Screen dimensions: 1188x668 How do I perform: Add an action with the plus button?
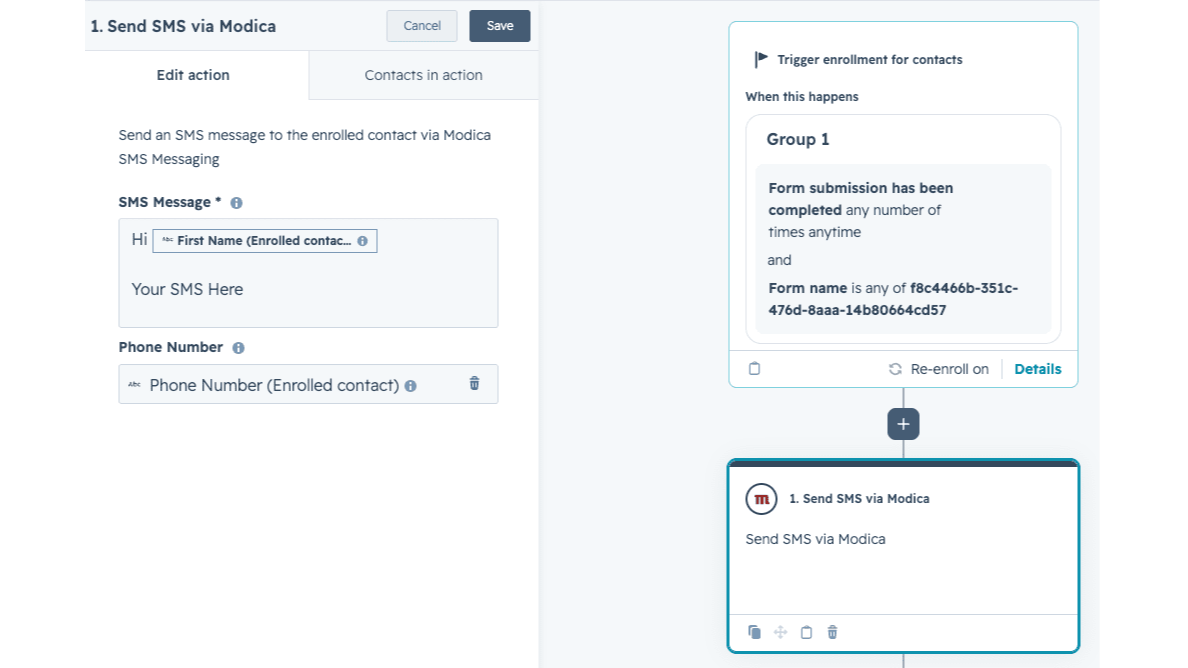coord(903,424)
